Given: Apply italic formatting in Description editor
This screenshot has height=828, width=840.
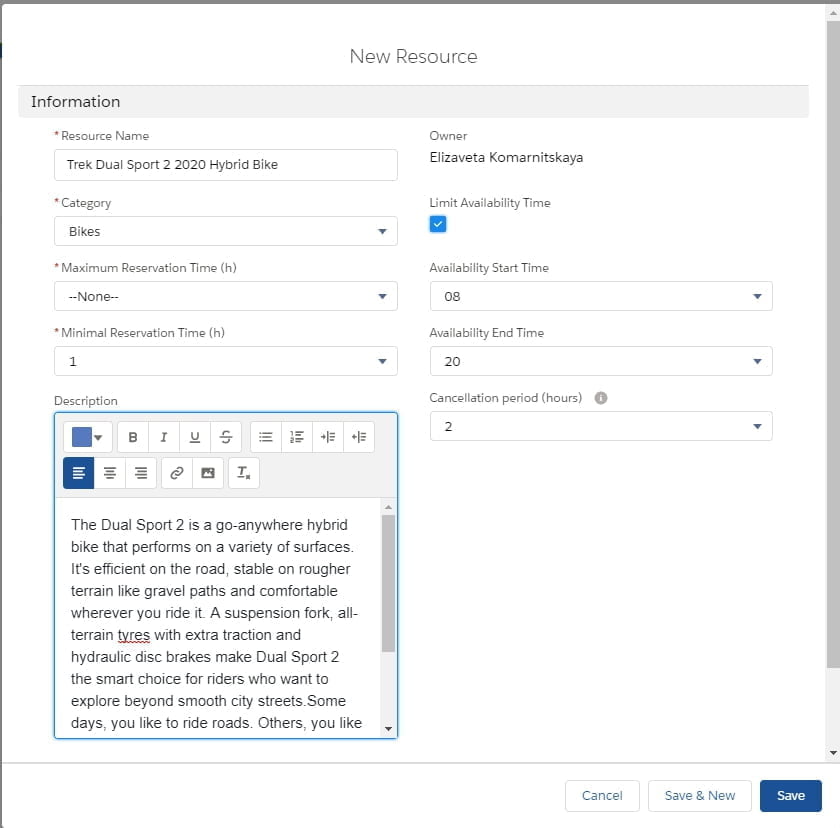Looking at the screenshot, I should (x=164, y=437).
